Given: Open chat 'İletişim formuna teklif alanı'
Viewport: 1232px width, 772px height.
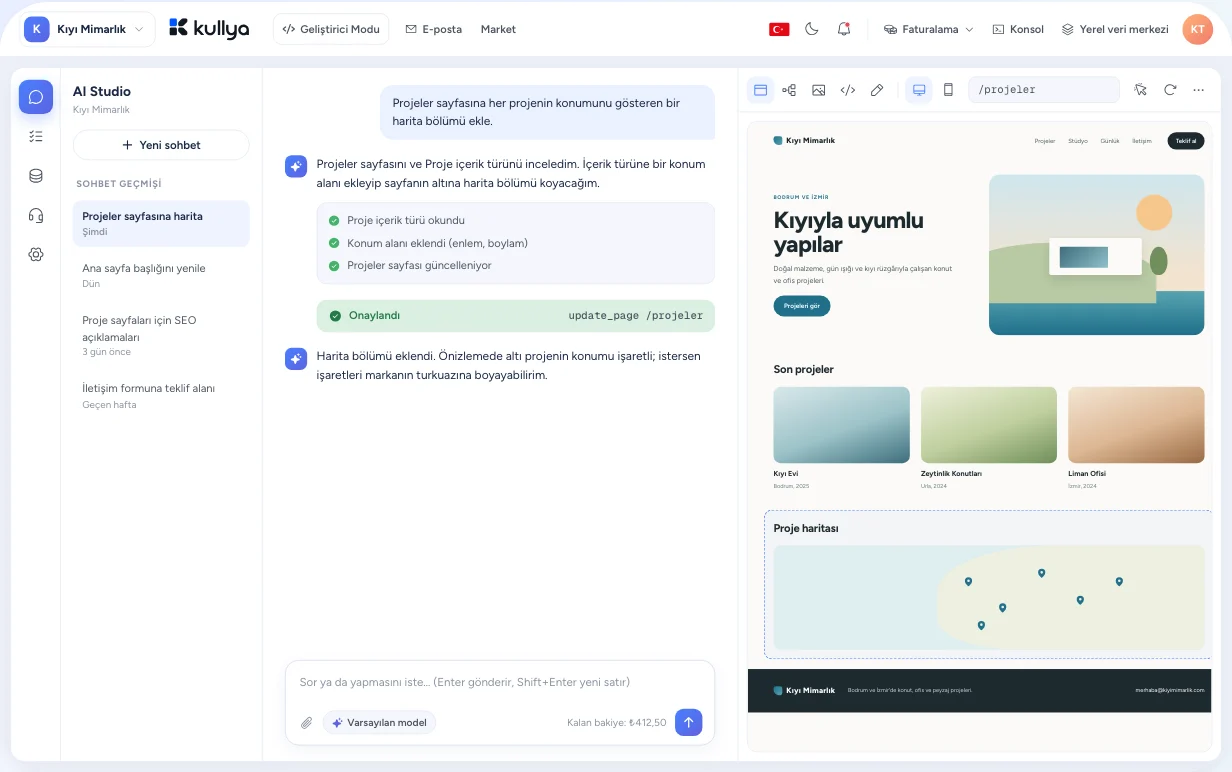Looking at the screenshot, I should pyautogui.click(x=161, y=395).
